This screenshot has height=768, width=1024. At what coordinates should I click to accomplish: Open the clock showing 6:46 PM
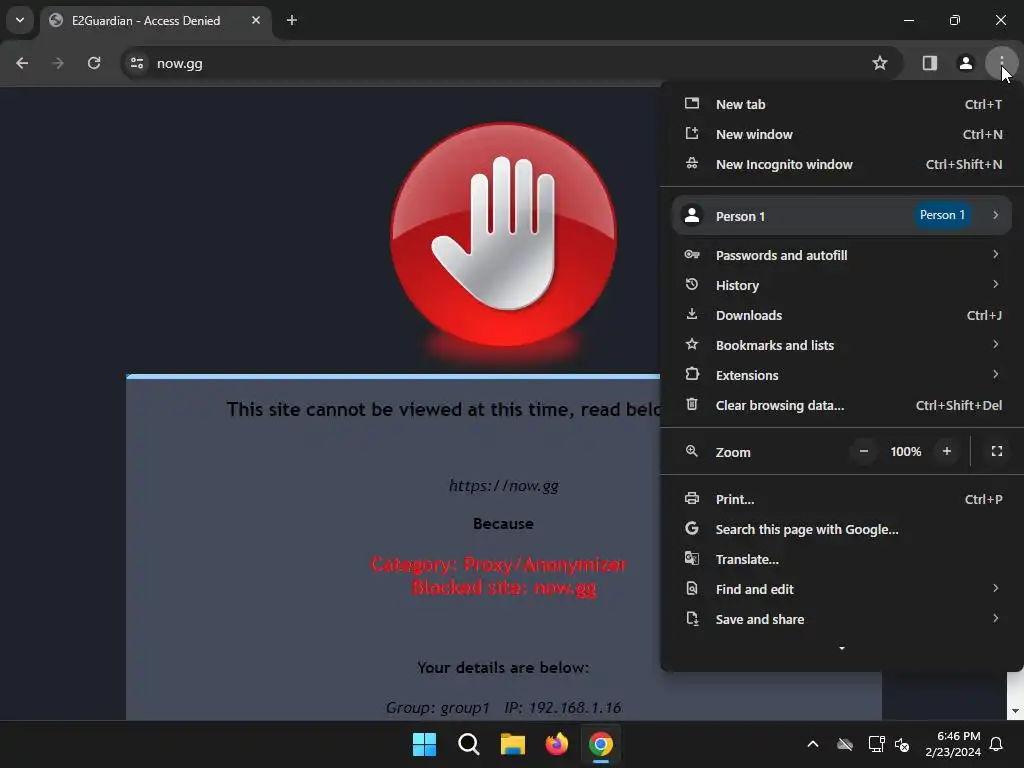(x=953, y=744)
